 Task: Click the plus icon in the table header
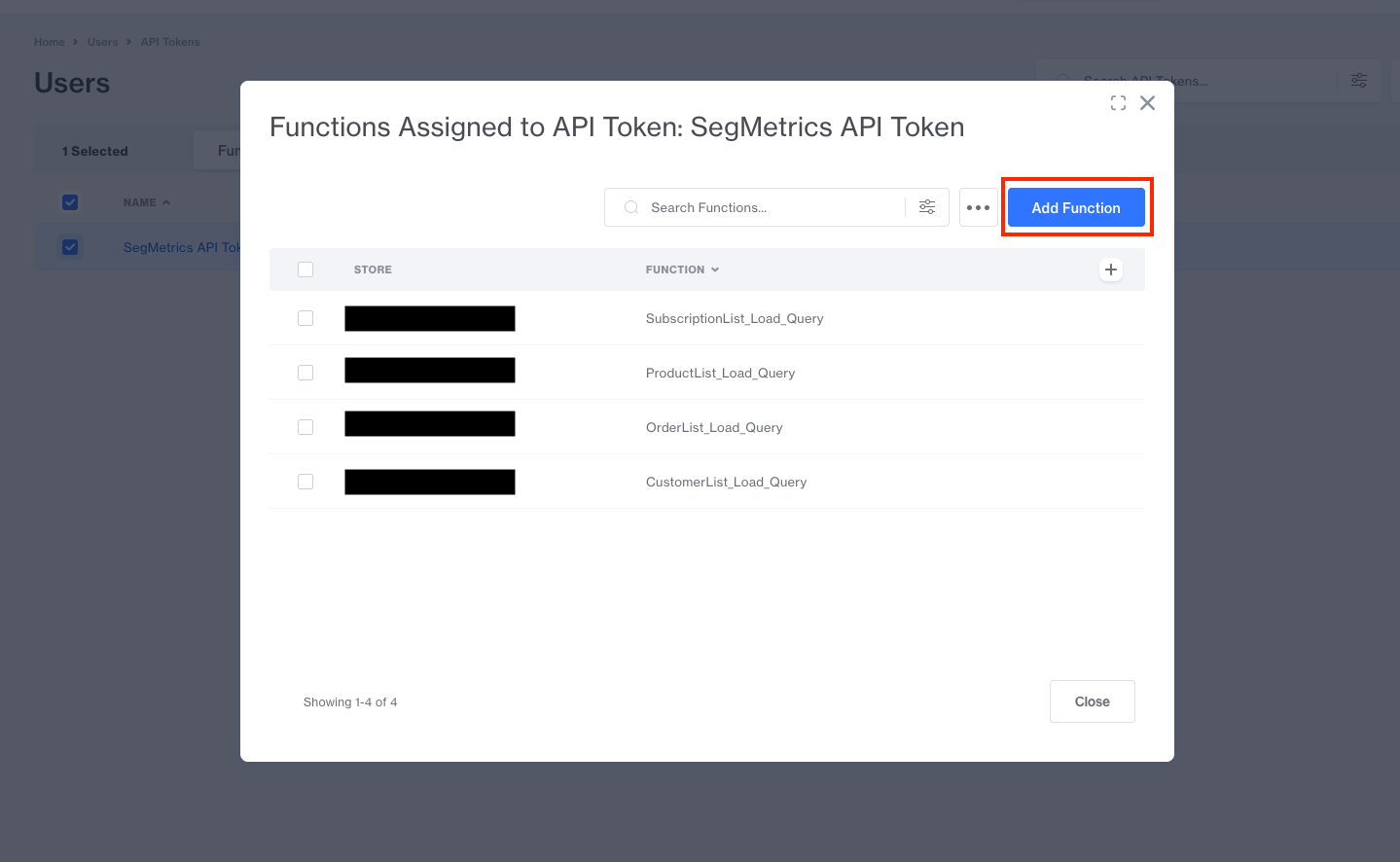1111,269
